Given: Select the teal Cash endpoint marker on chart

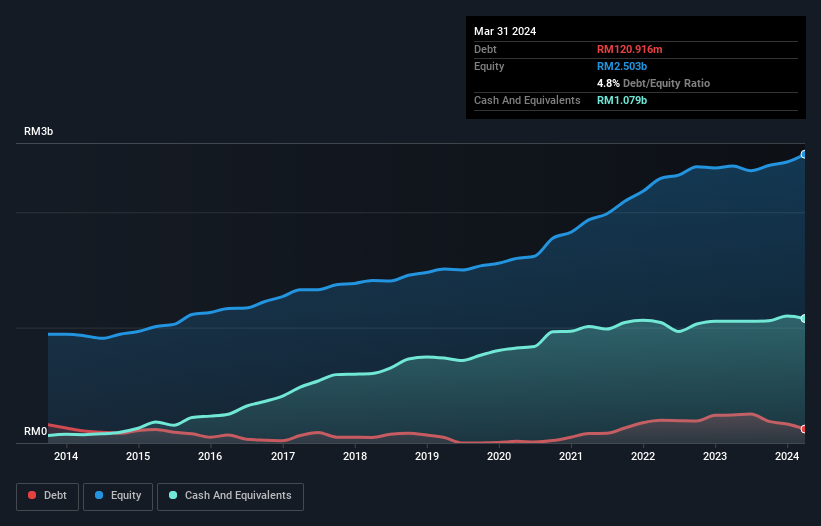Looking at the screenshot, I should click(803, 319).
